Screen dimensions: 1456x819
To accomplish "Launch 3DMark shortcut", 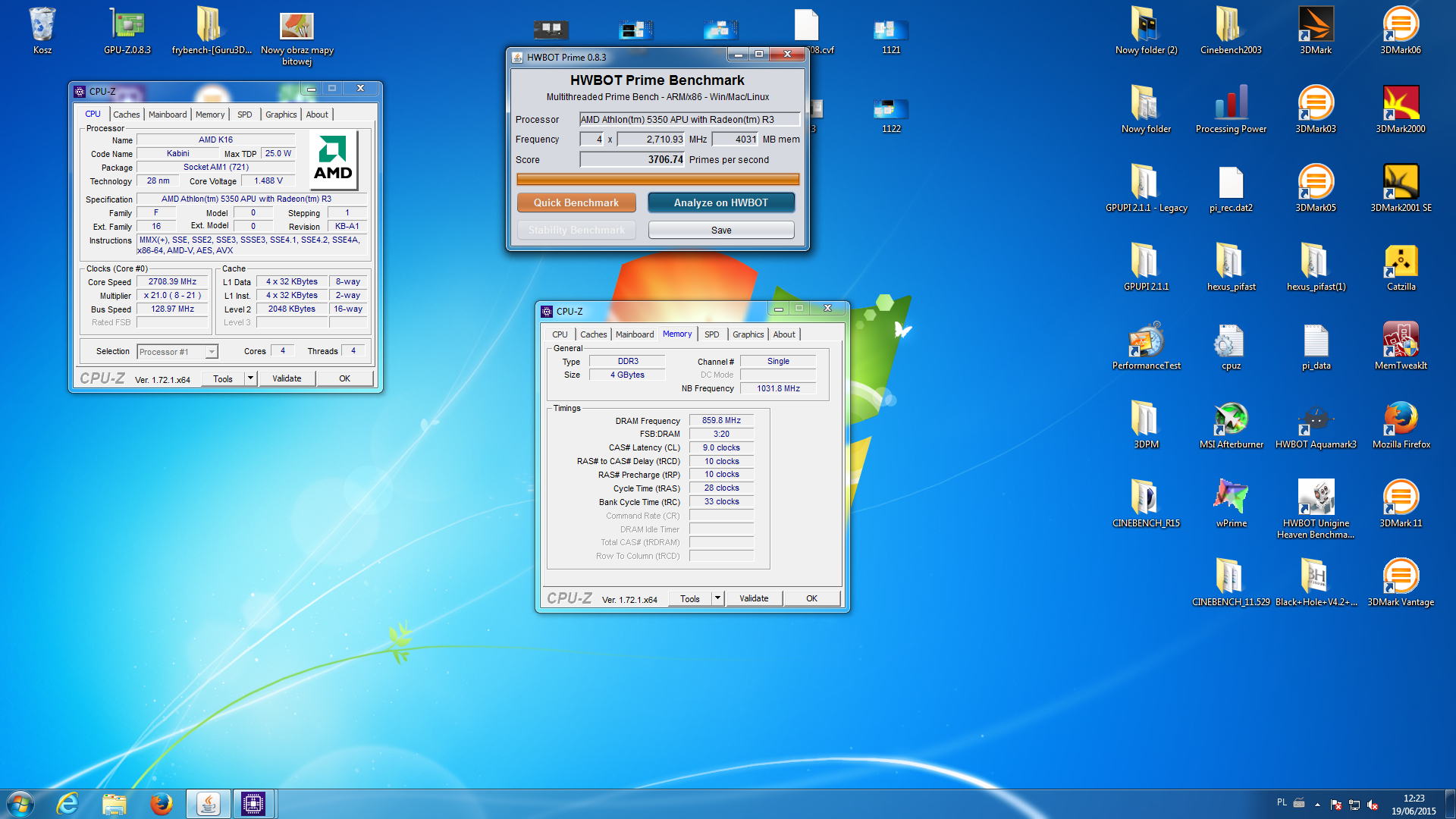I will pos(1316,31).
